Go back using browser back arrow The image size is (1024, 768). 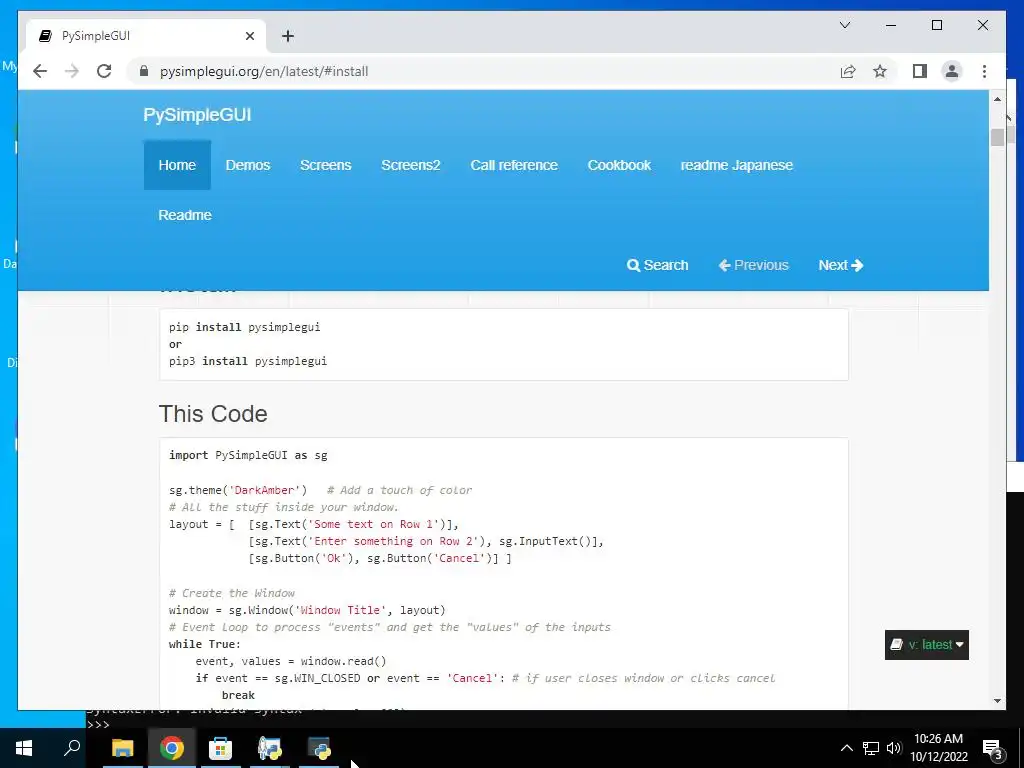click(x=40, y=71)
